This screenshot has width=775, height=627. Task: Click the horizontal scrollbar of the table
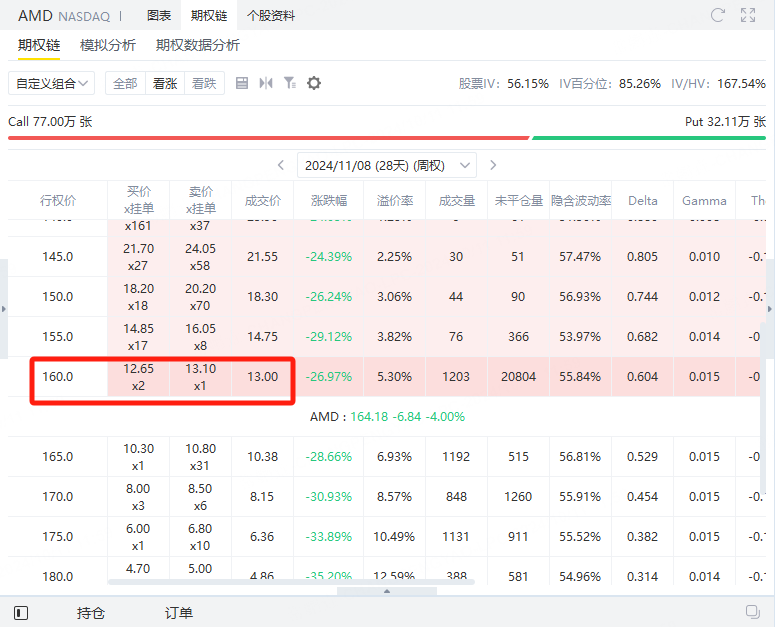291,582
